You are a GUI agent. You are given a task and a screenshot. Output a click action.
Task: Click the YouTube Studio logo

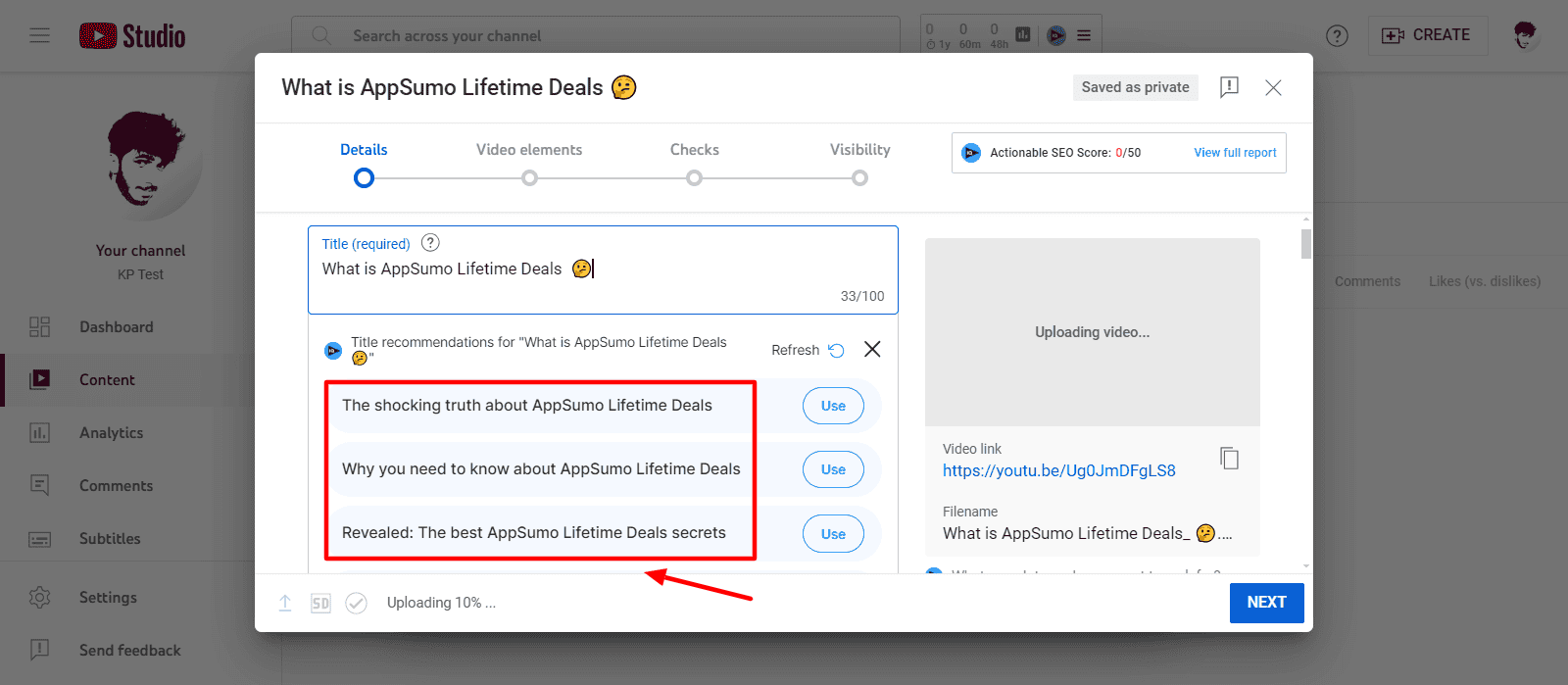132,36
